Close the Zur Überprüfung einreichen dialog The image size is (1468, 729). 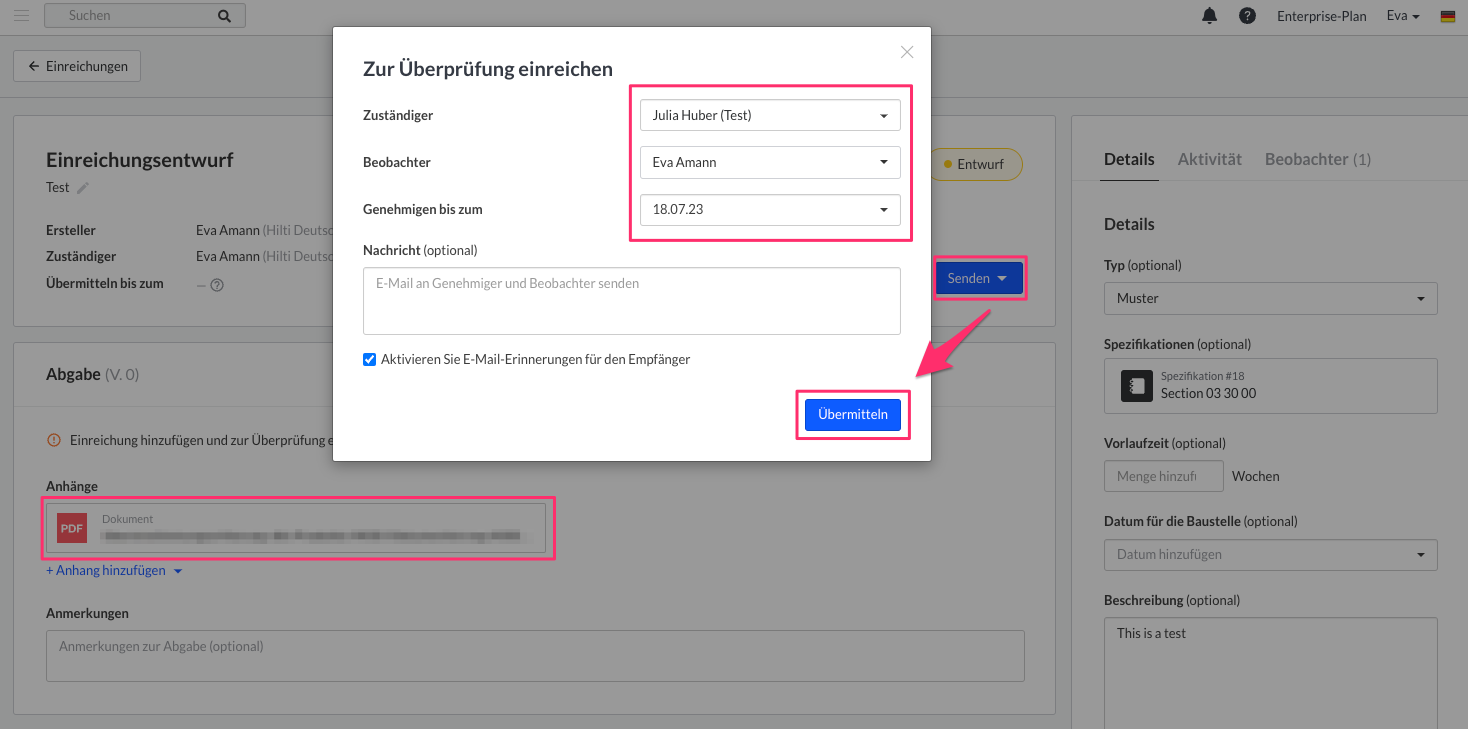(907, 52)
